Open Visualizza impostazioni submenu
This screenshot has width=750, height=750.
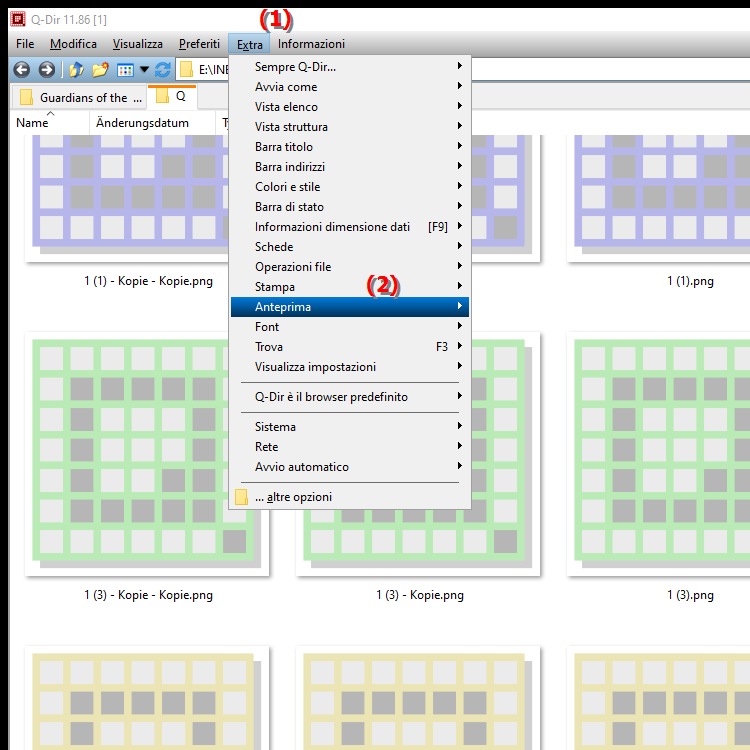(350, 367)
